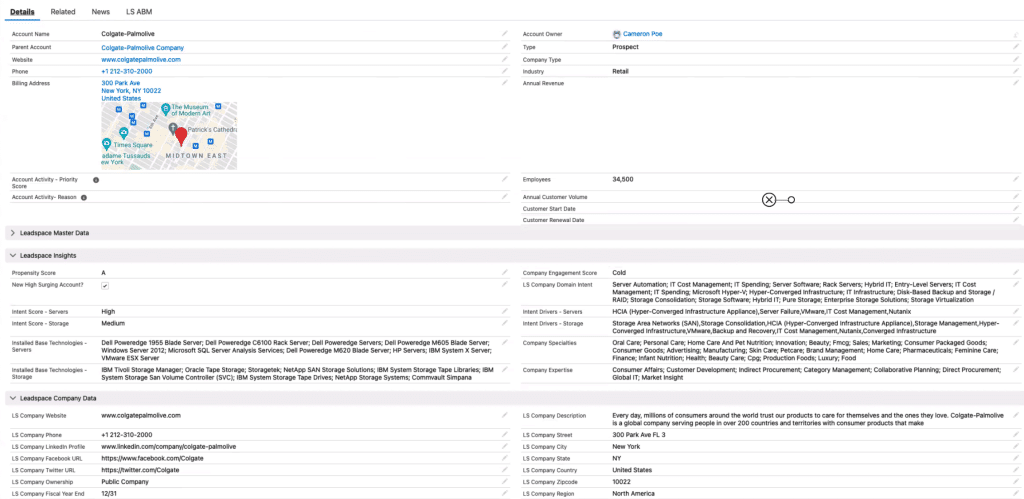Screen dimensions: 1024x499
Task: Open www.colgatepalmolive.com website link
Action: [141, 59]
